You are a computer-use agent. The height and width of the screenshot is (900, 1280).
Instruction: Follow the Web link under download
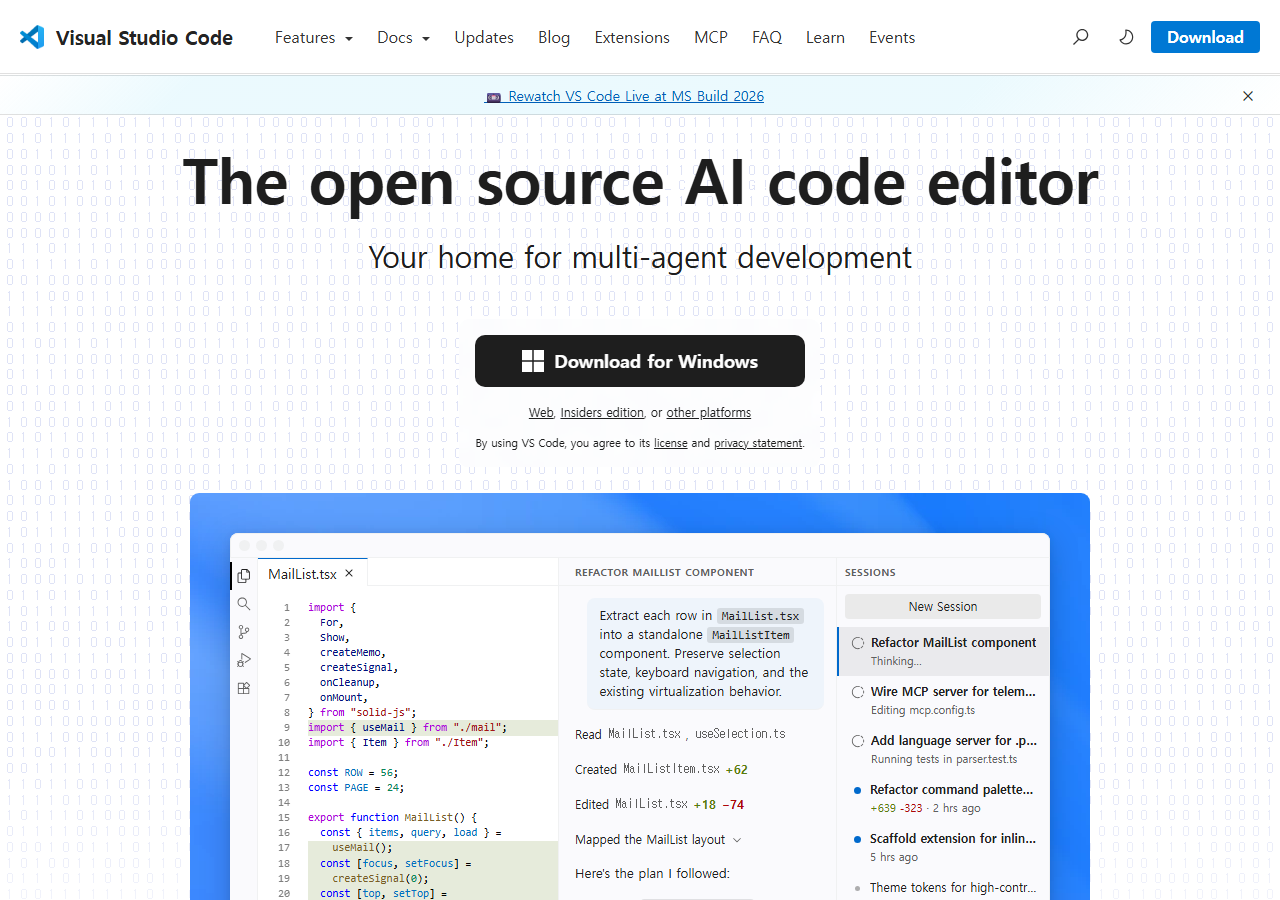point(541,412)
